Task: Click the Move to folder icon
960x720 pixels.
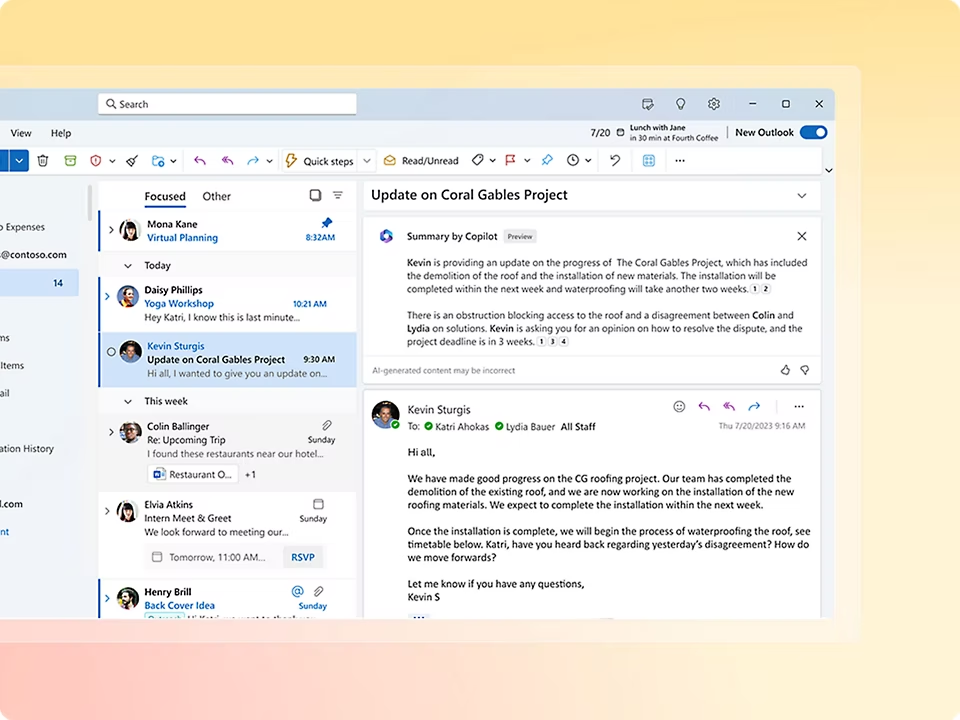Action: [158, 161]
